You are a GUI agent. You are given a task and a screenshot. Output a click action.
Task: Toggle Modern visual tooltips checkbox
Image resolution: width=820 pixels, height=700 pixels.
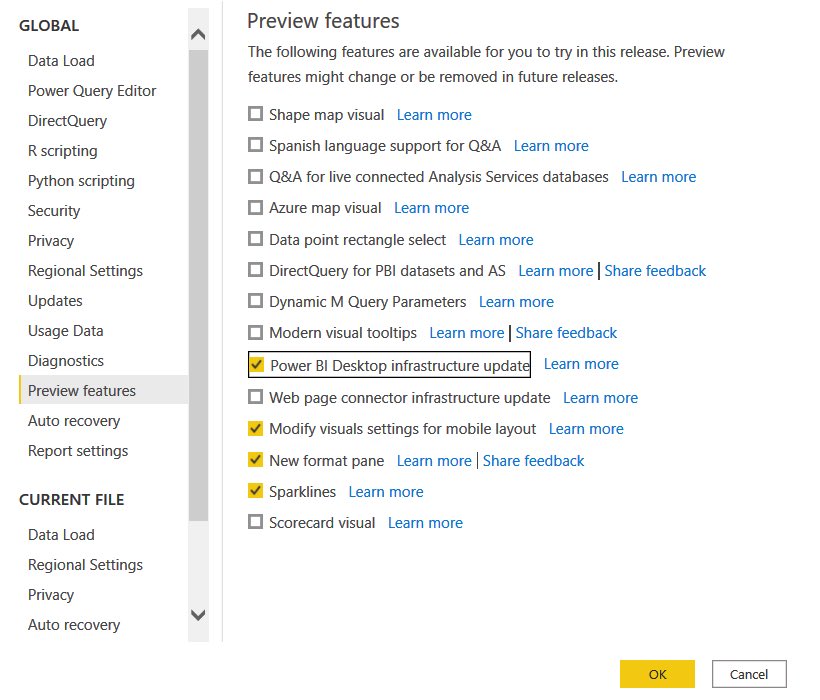click(x=255, y=332)
